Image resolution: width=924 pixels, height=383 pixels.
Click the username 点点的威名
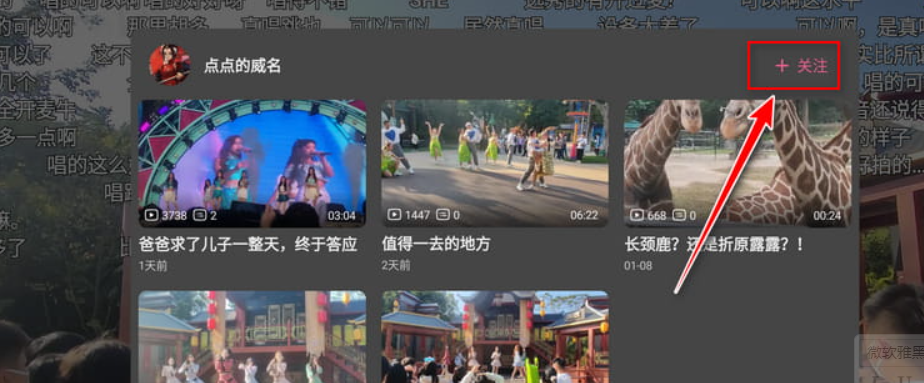[x=242, y=66]
